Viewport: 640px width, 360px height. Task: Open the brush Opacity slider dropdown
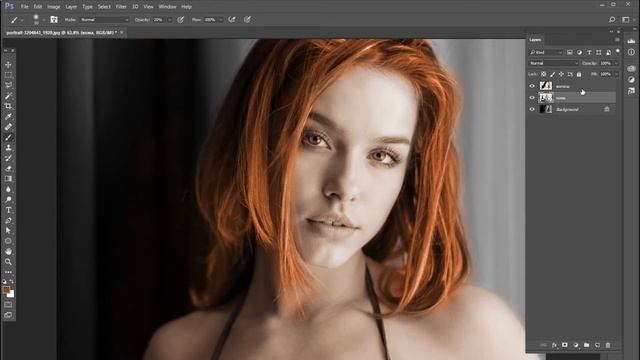click(x=170, y=20)
